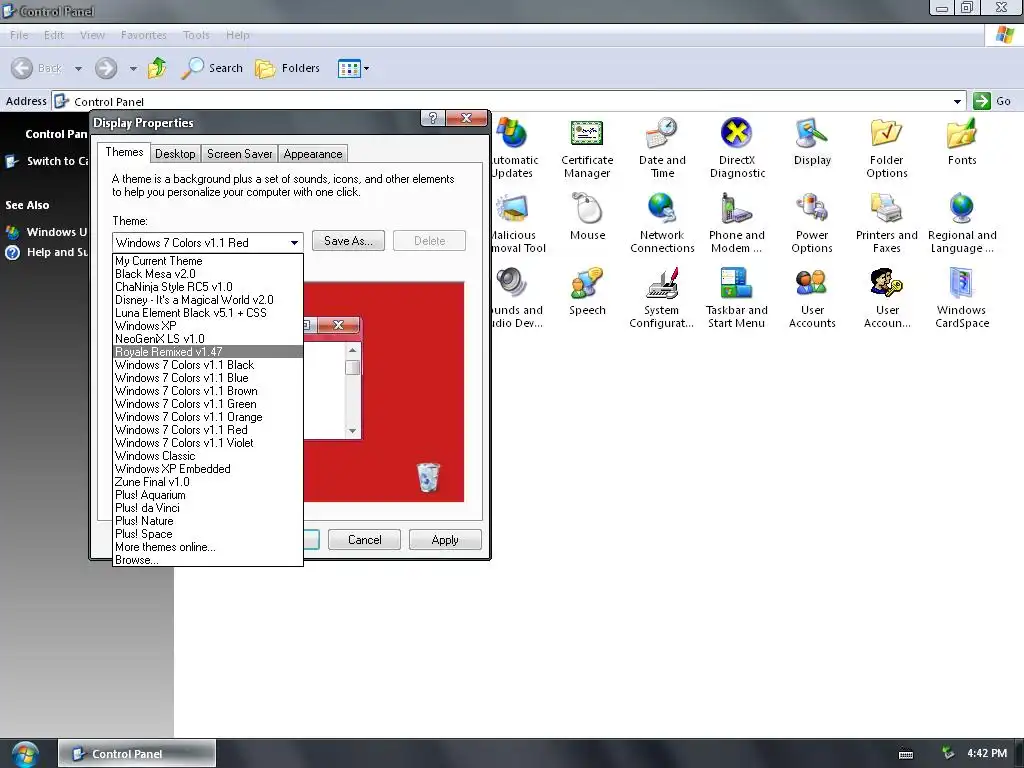
Task: Collapse the Theme combo box arrow
Action: [295, 242]
